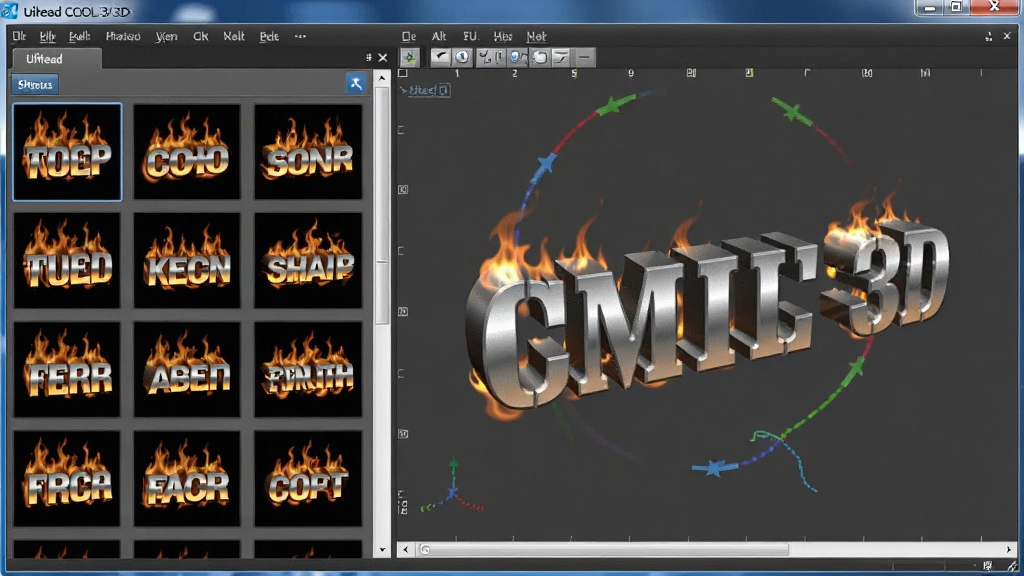
Task: Open the De menu in right panel
Action: coord(409,37)
